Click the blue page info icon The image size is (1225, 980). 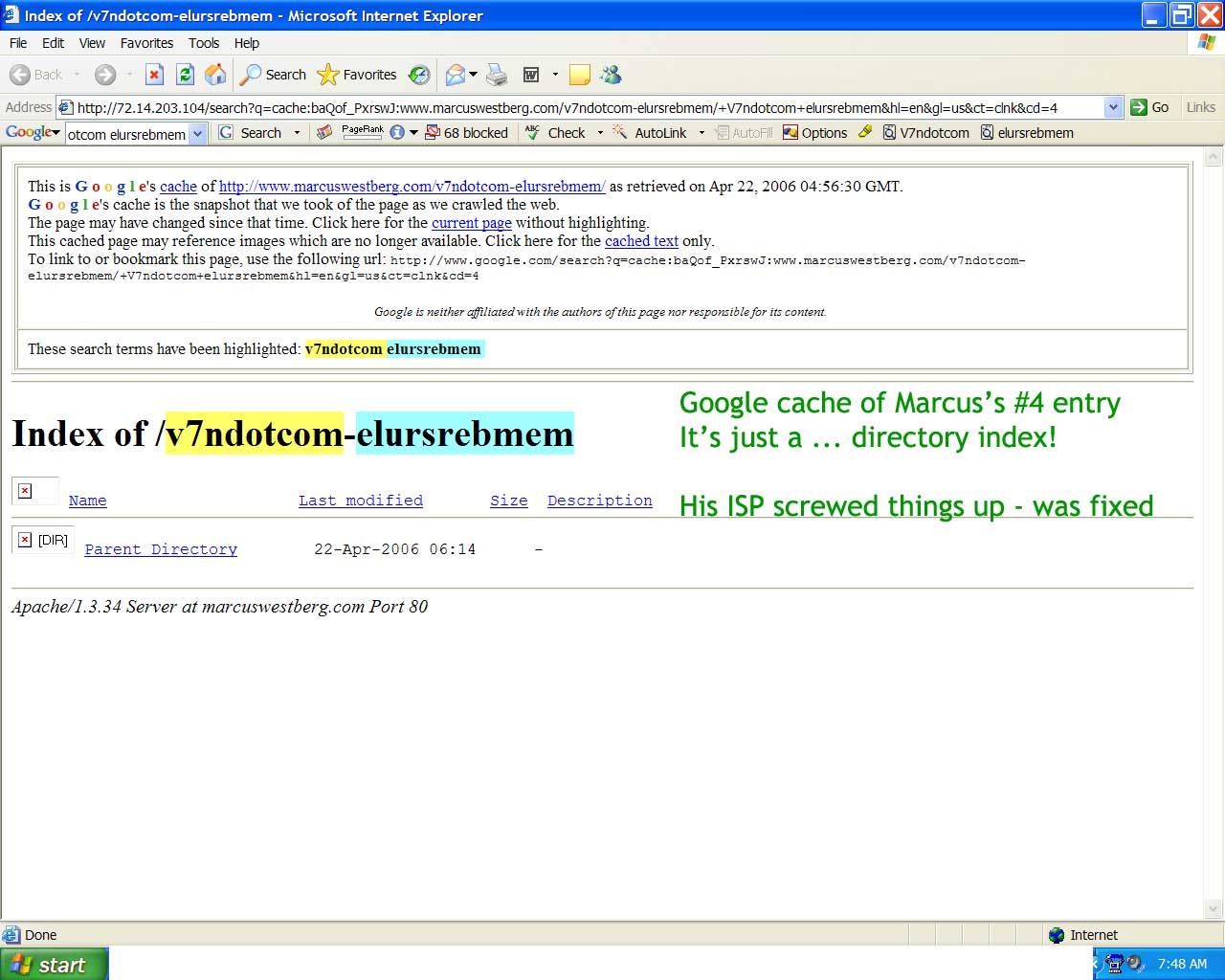(x=397, y=133)
